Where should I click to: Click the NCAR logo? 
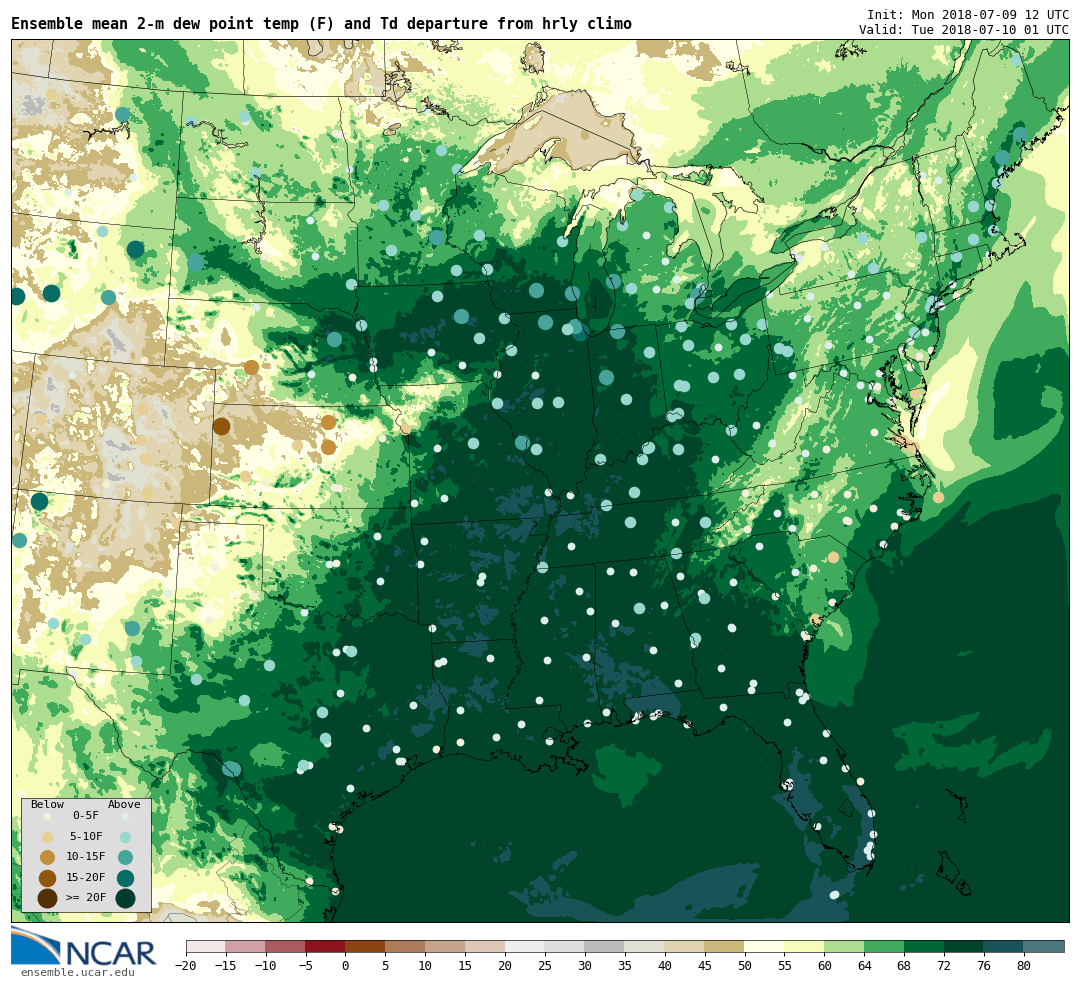point(84,947)
